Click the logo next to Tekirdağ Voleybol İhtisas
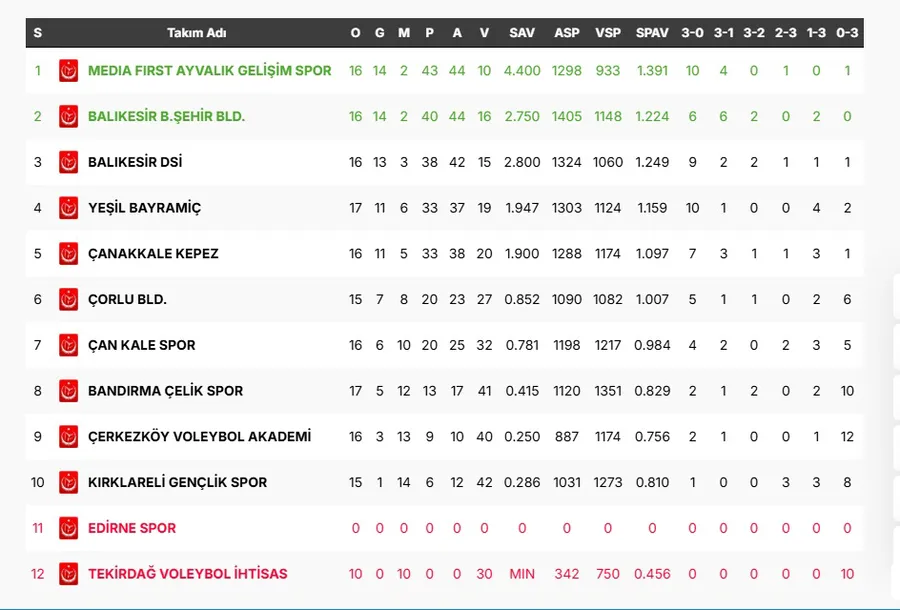 click(68, 574)
